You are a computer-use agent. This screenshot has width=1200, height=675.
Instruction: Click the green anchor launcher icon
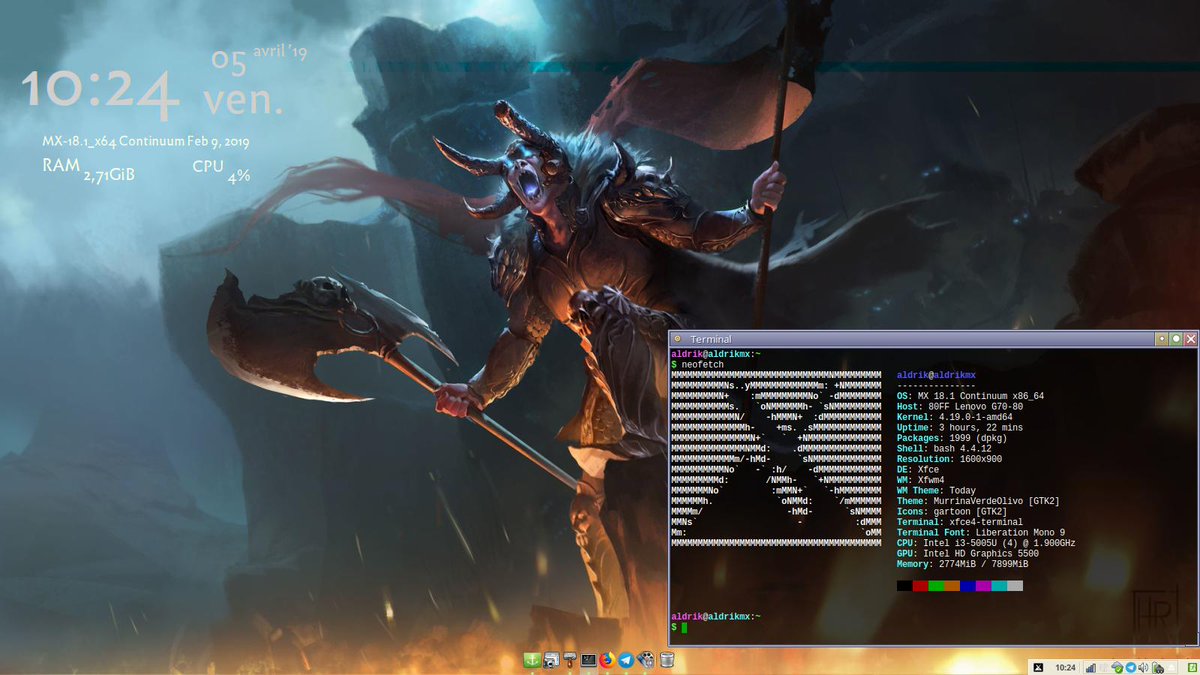point(533,660)
